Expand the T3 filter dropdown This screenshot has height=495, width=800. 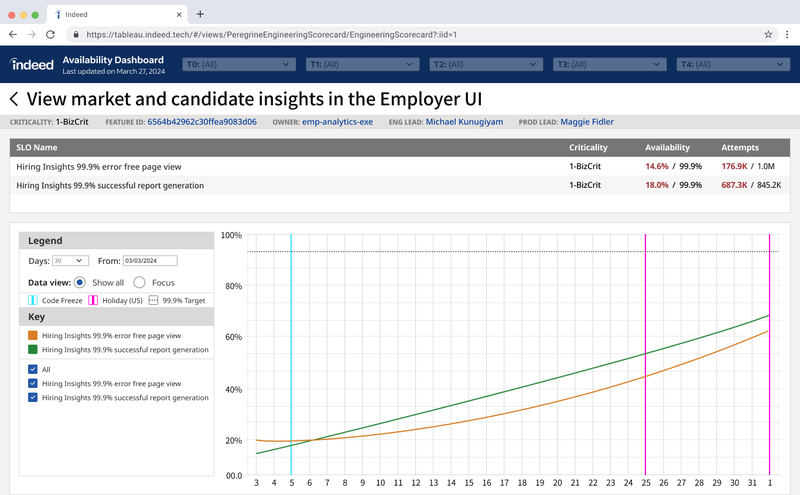[610, 64]
